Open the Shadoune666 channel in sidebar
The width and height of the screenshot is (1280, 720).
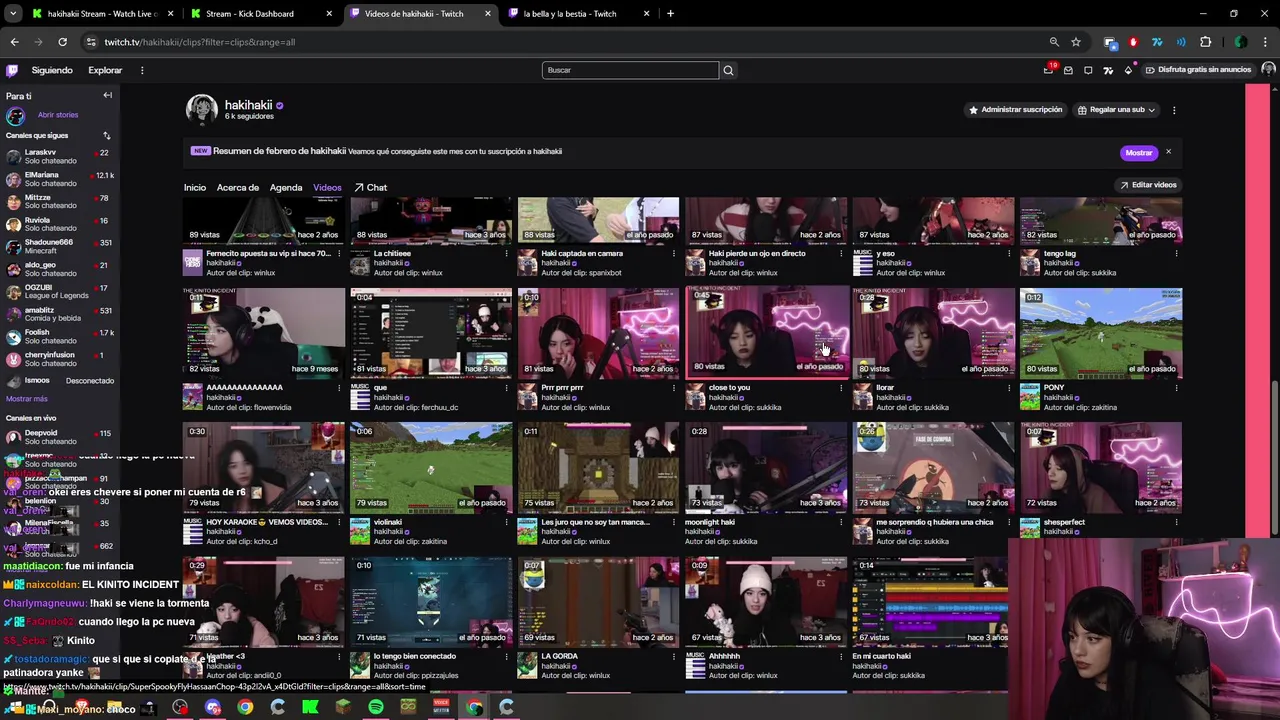60,246
